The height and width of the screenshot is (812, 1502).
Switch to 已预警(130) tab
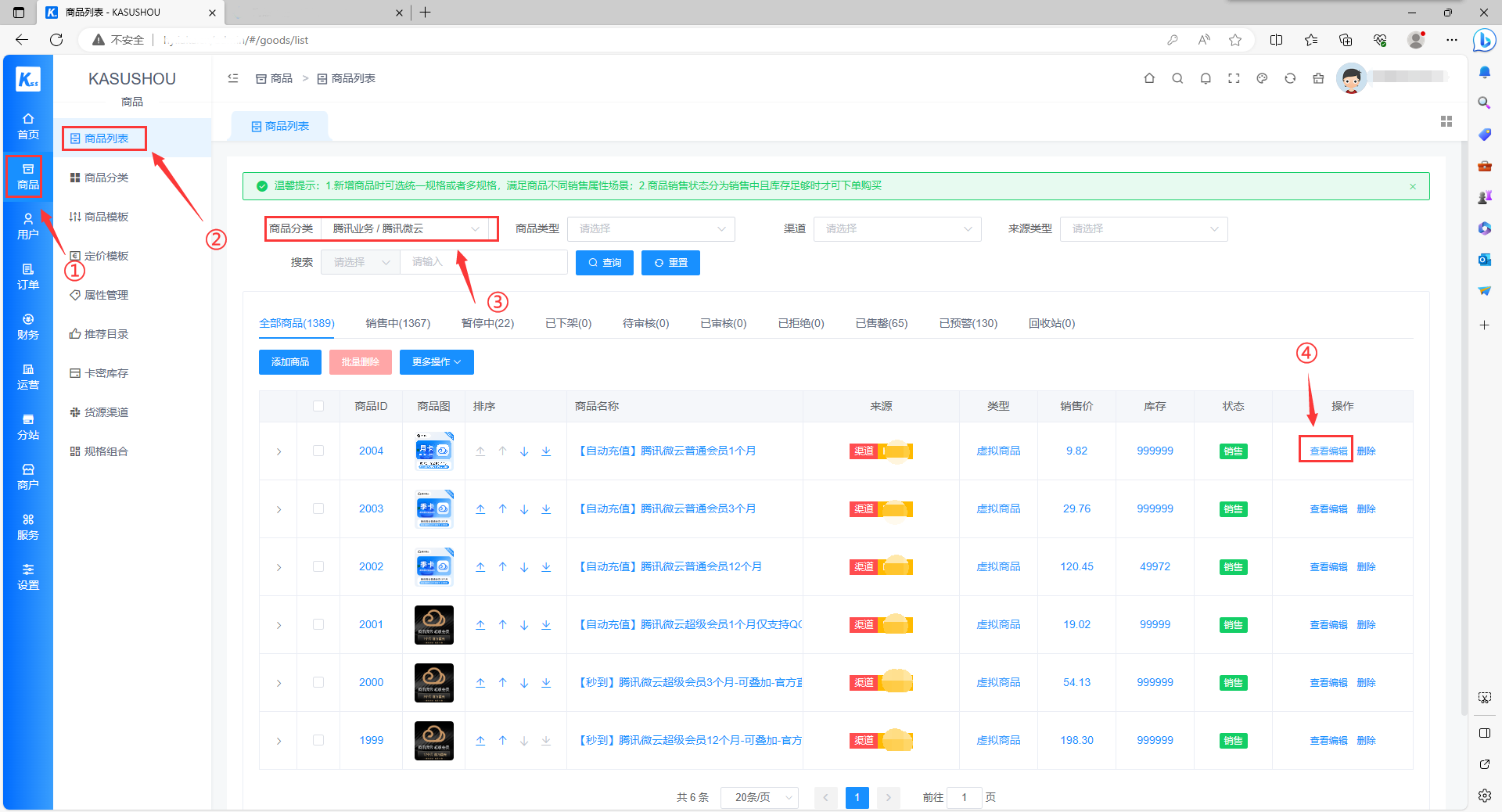click(x=968, y=323)
